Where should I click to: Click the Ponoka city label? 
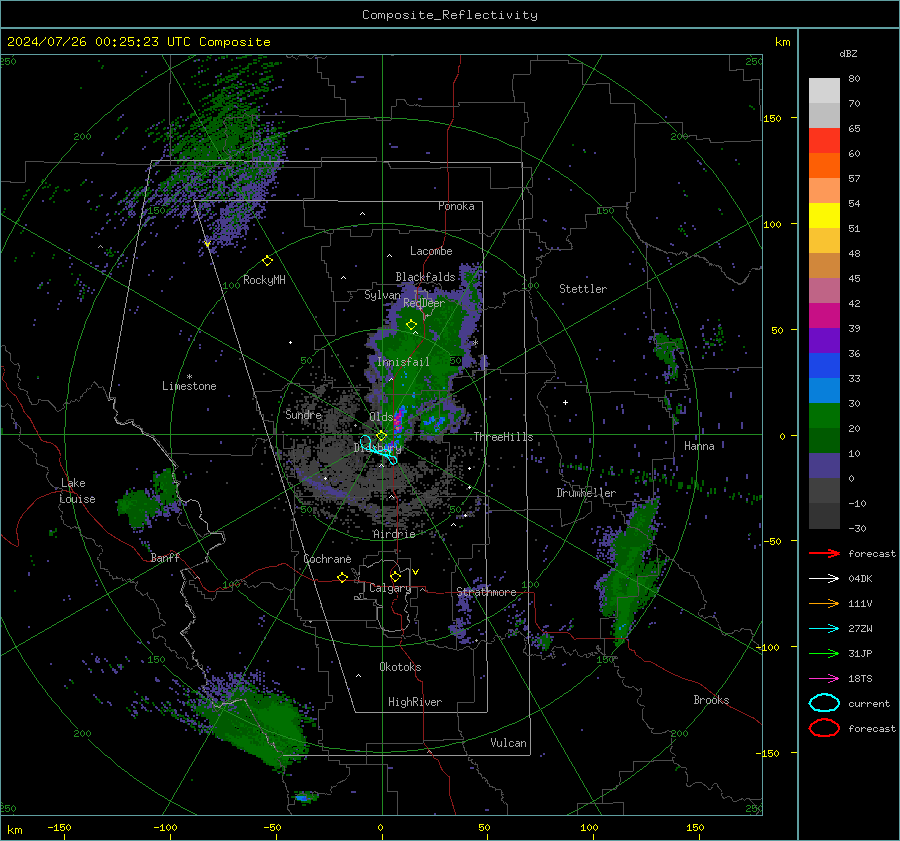456,206
